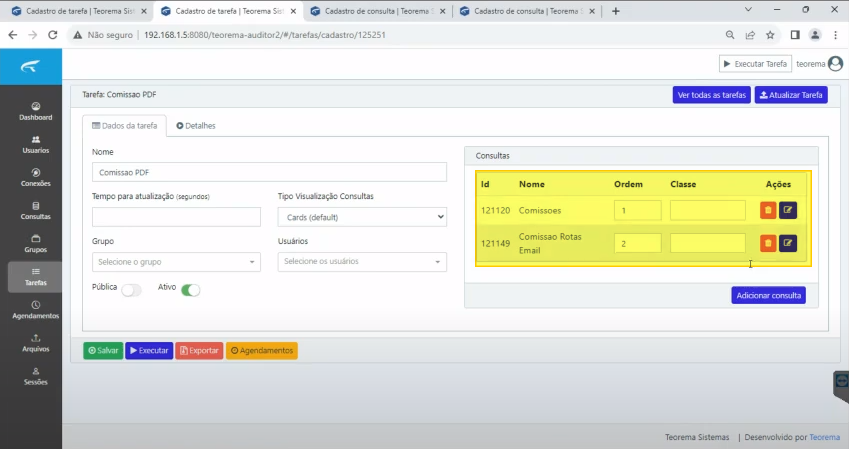849x449 pixels.
Task: Select Tarefas in the sidebar
Action: click(36, 277)
